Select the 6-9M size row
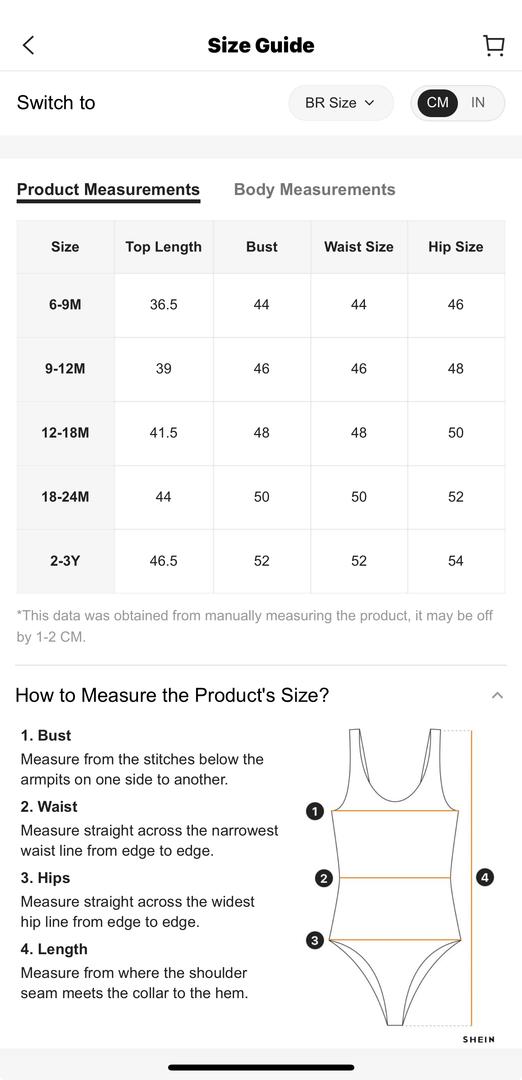 click(x=261, y=305)
